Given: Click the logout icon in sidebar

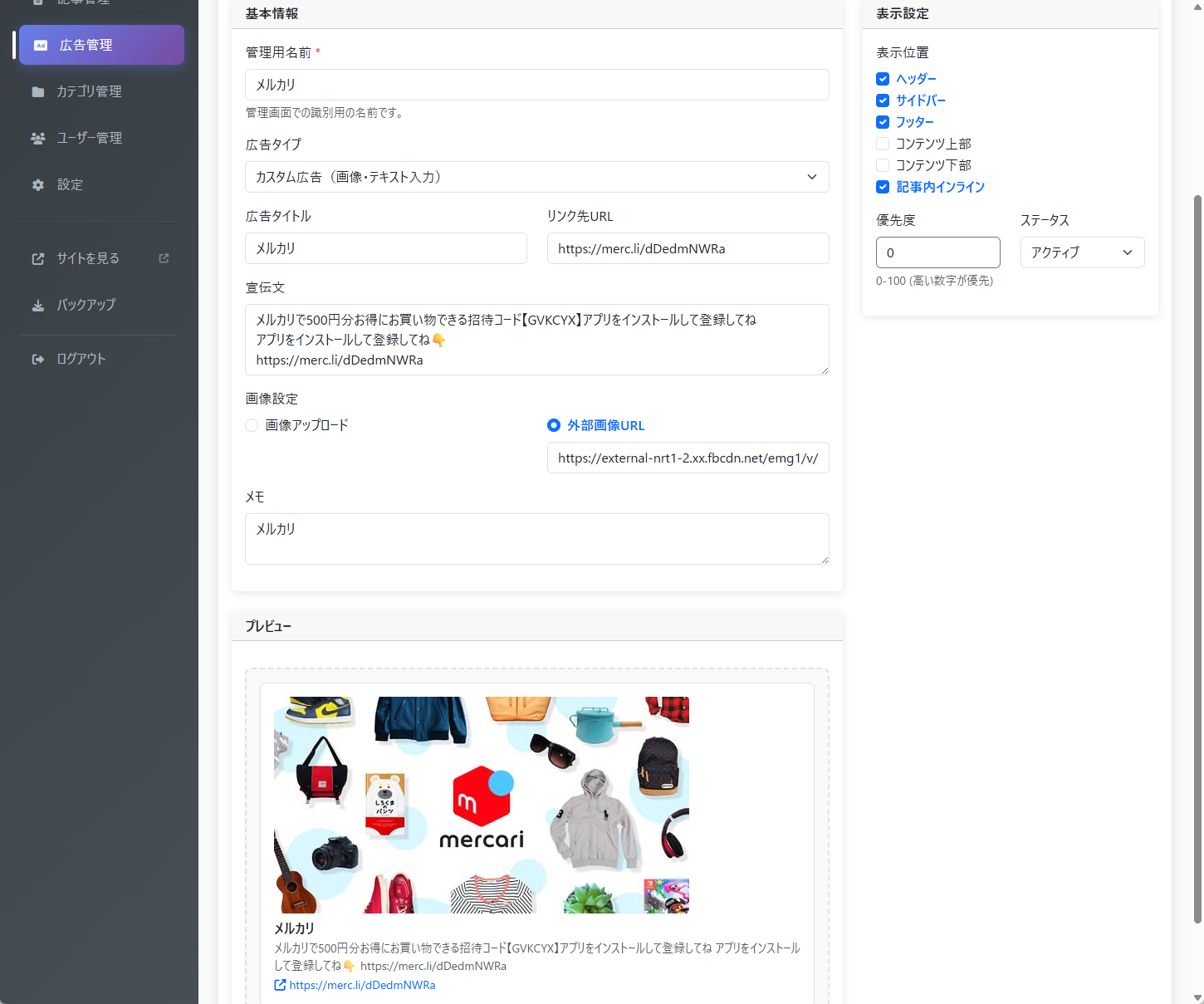Looking at the screenshot, I should click(38, 360).
